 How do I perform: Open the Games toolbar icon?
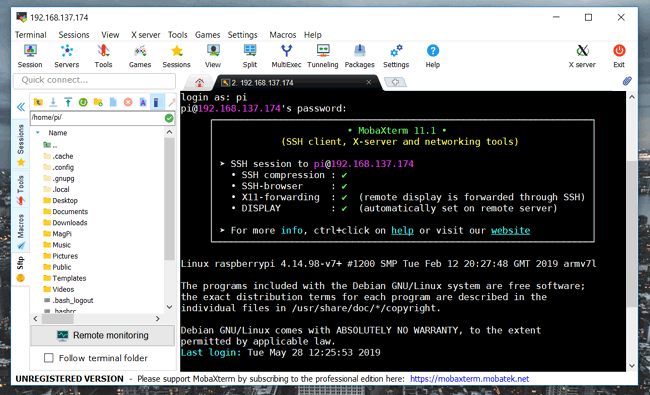click(x=140, y=56)
